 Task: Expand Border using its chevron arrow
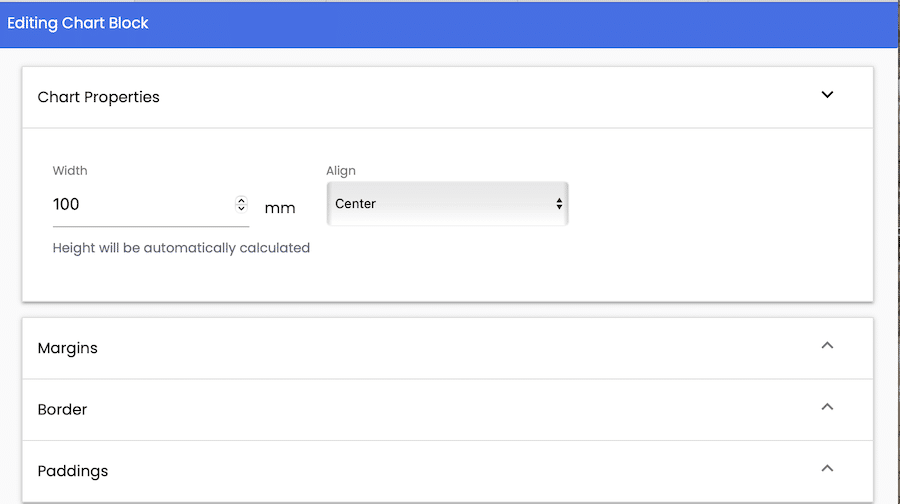(x=827, y=407)
